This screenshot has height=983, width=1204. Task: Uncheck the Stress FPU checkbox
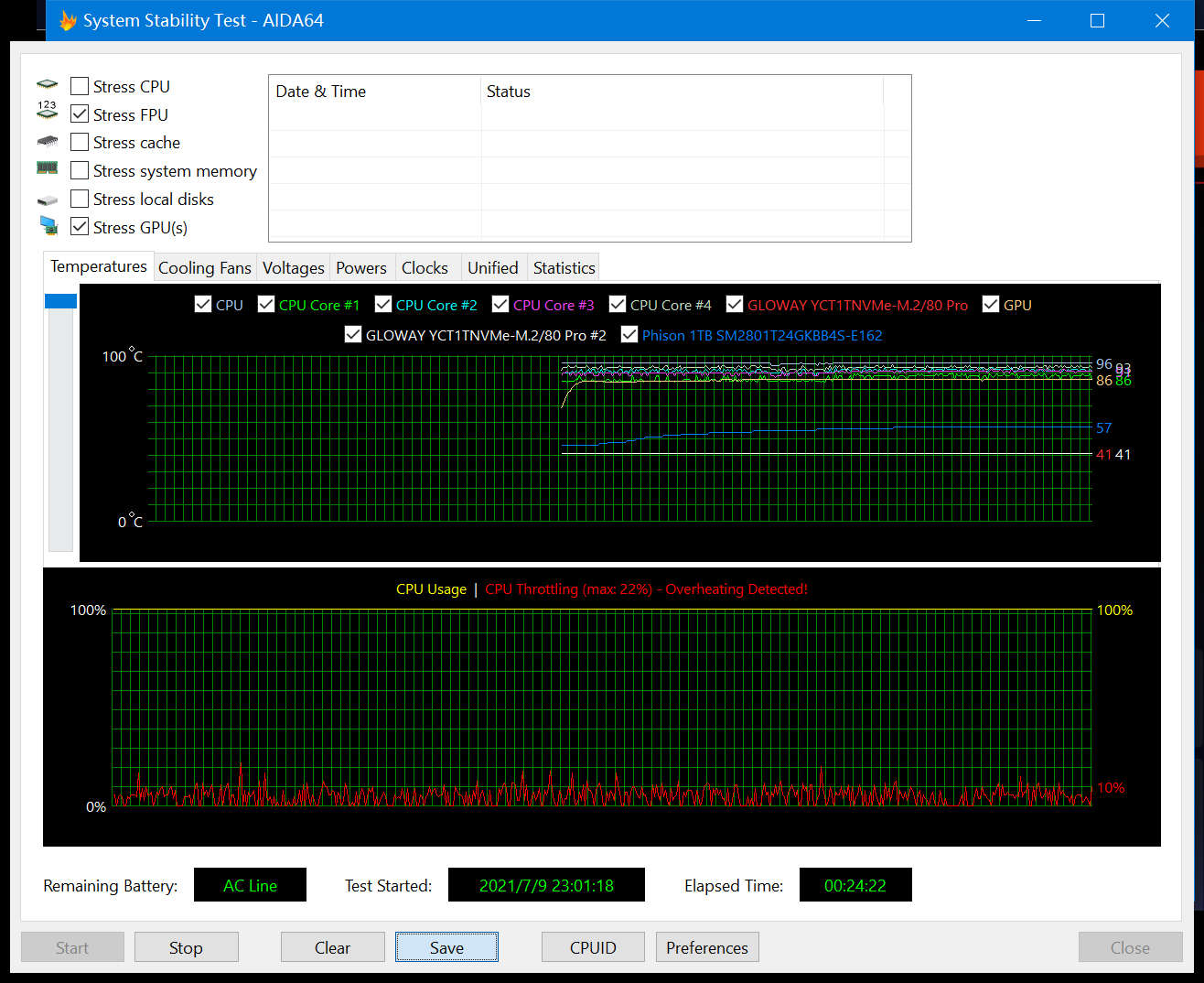(80, 114)
